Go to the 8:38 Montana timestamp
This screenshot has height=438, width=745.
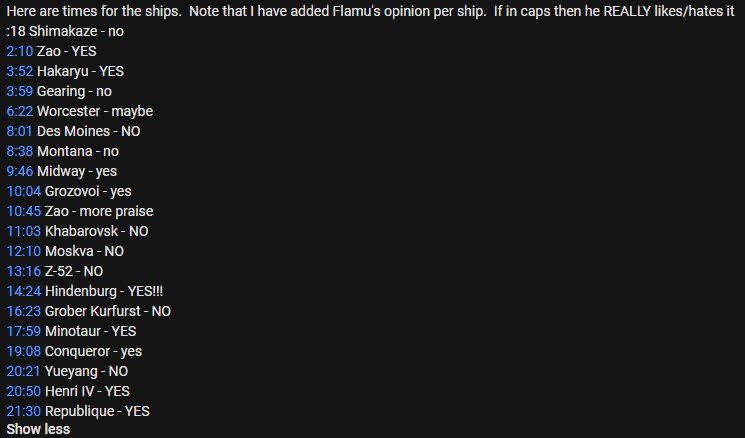coord(19,151)
